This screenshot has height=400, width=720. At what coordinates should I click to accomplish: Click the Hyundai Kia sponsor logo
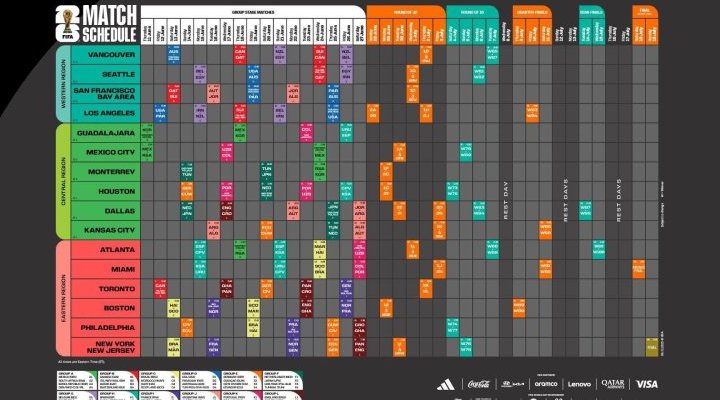pyautogui.click(x=512, y=384)
